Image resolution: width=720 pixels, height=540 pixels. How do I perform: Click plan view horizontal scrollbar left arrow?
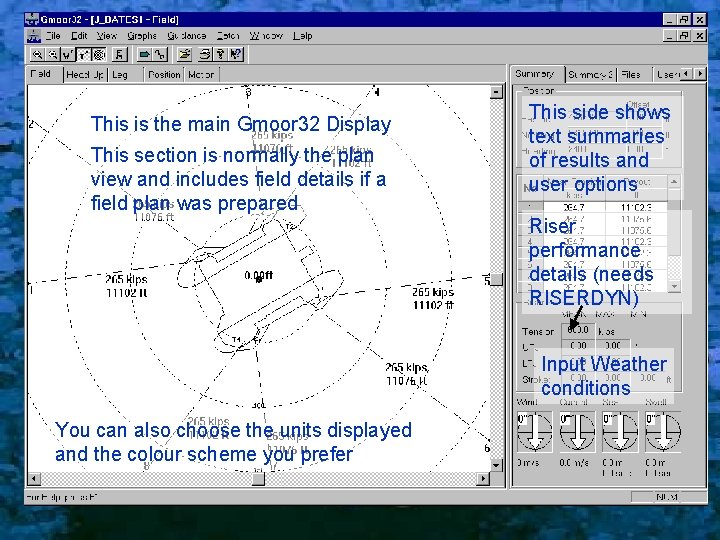(34, 478)
